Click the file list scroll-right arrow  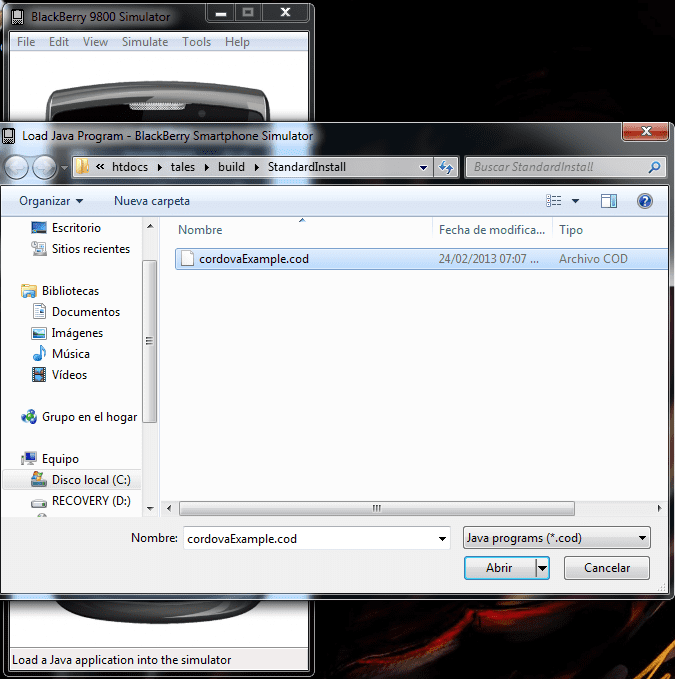click(x=659, y=508)
